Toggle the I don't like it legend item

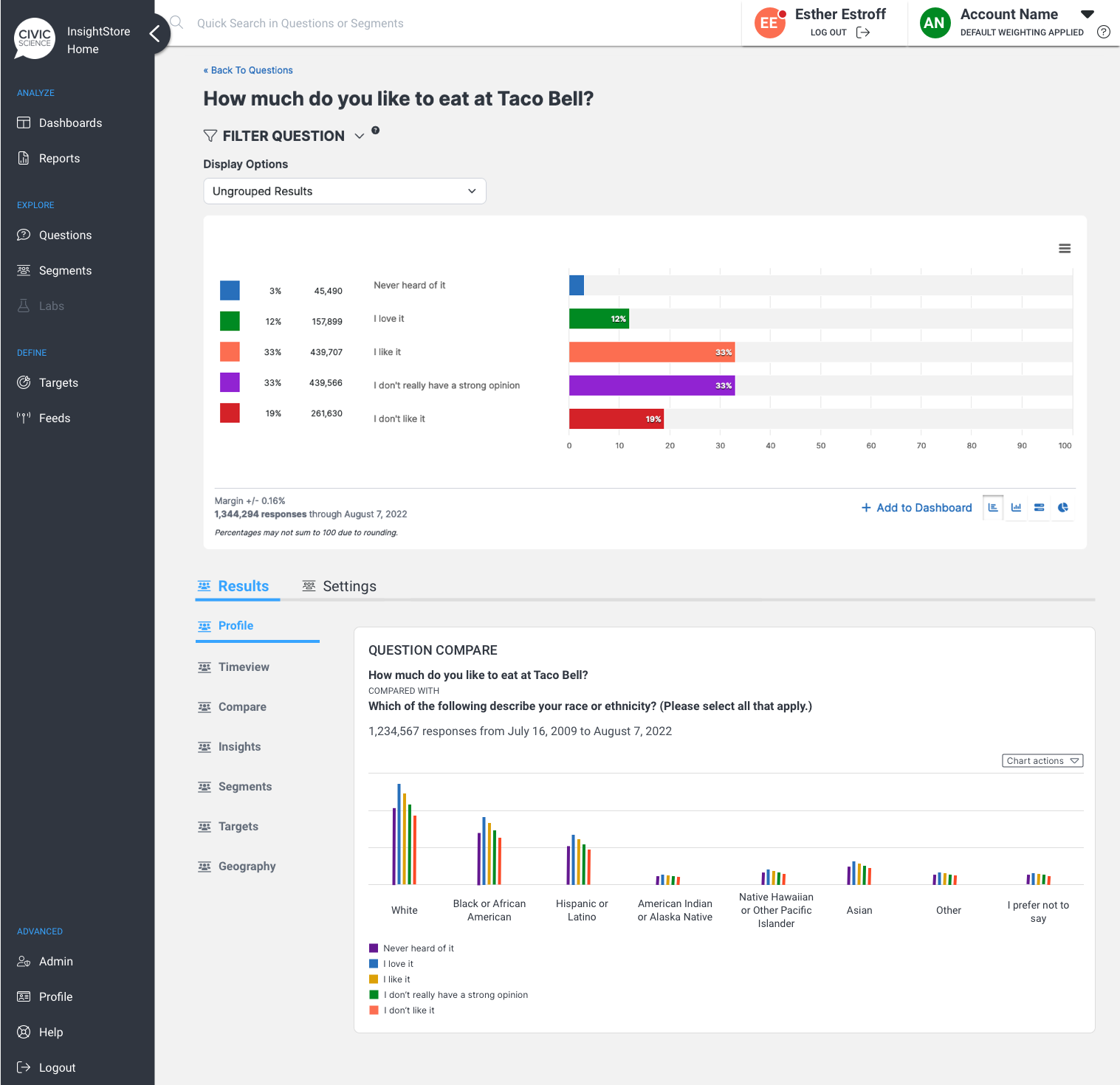click(402, 1010)
